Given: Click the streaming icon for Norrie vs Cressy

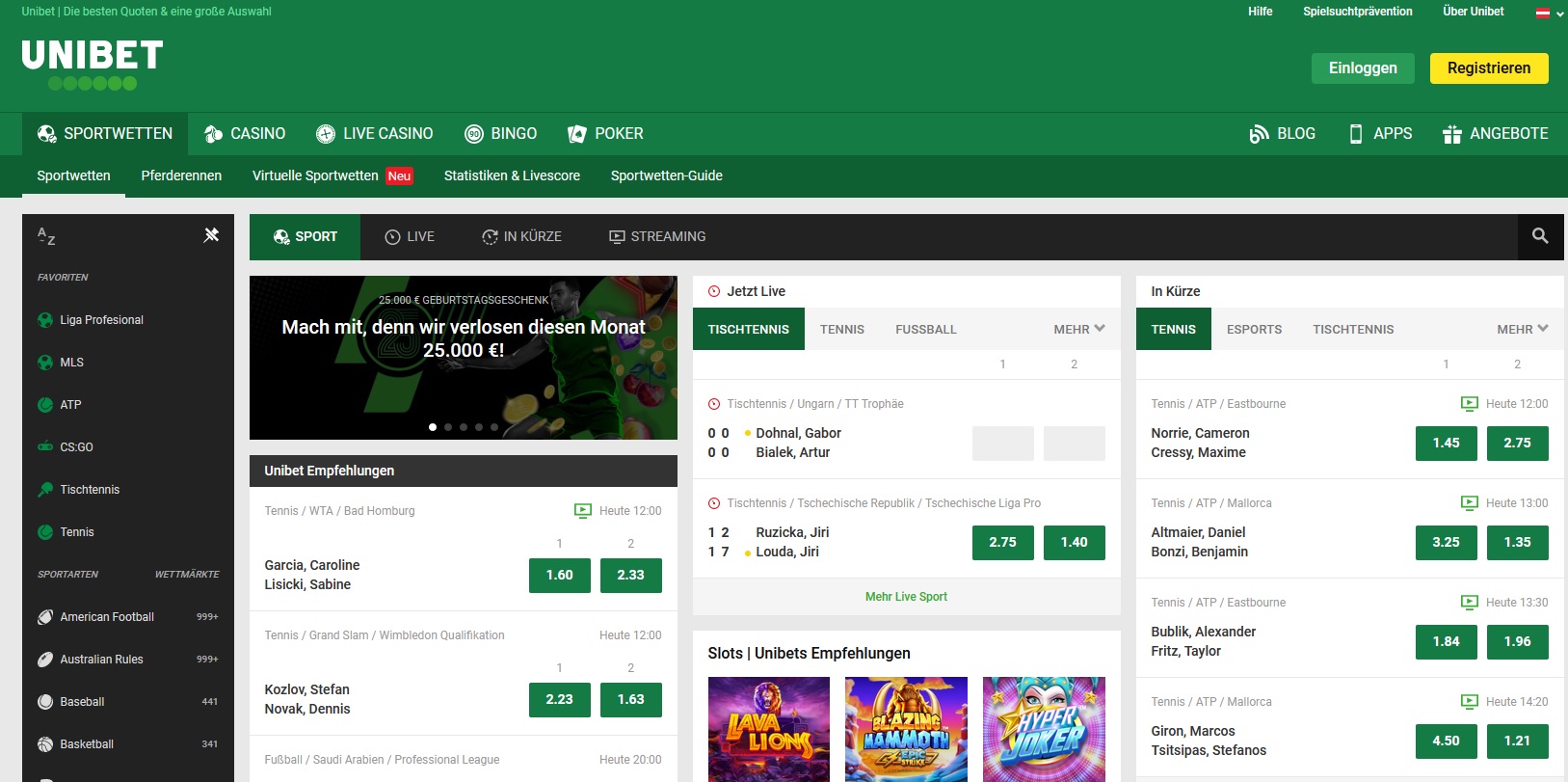Looking at the screenshot, I should (x=1469, y=404).
